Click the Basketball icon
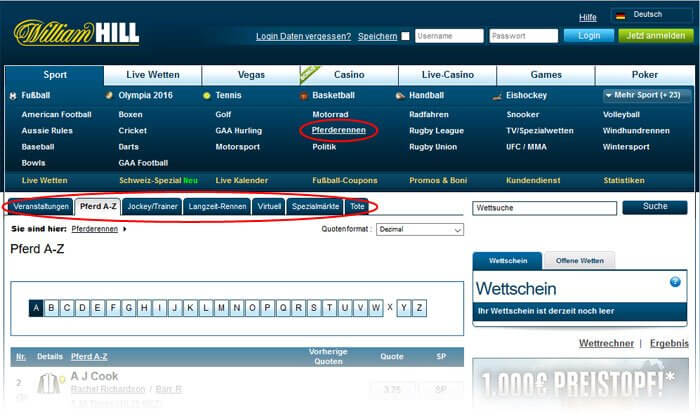This screenshot has width=700, height=416. 304,96
